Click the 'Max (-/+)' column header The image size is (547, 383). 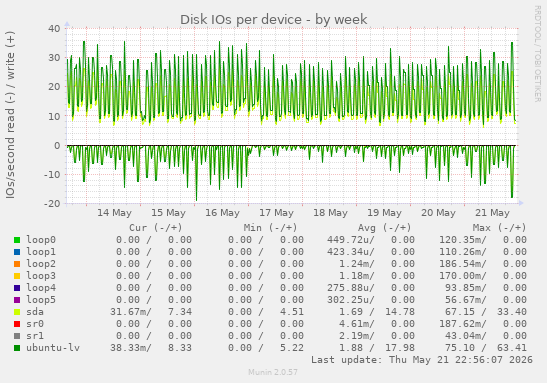499,228
